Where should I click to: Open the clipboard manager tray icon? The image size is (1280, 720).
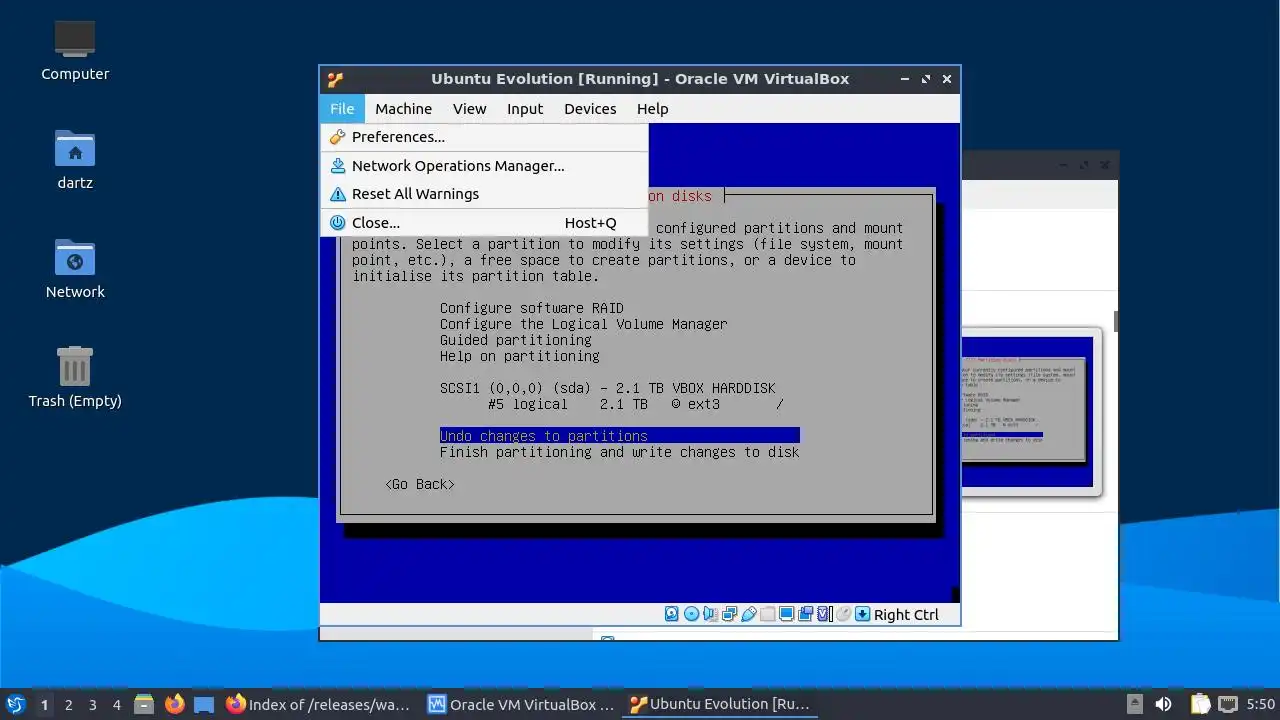click(1200, 704)
